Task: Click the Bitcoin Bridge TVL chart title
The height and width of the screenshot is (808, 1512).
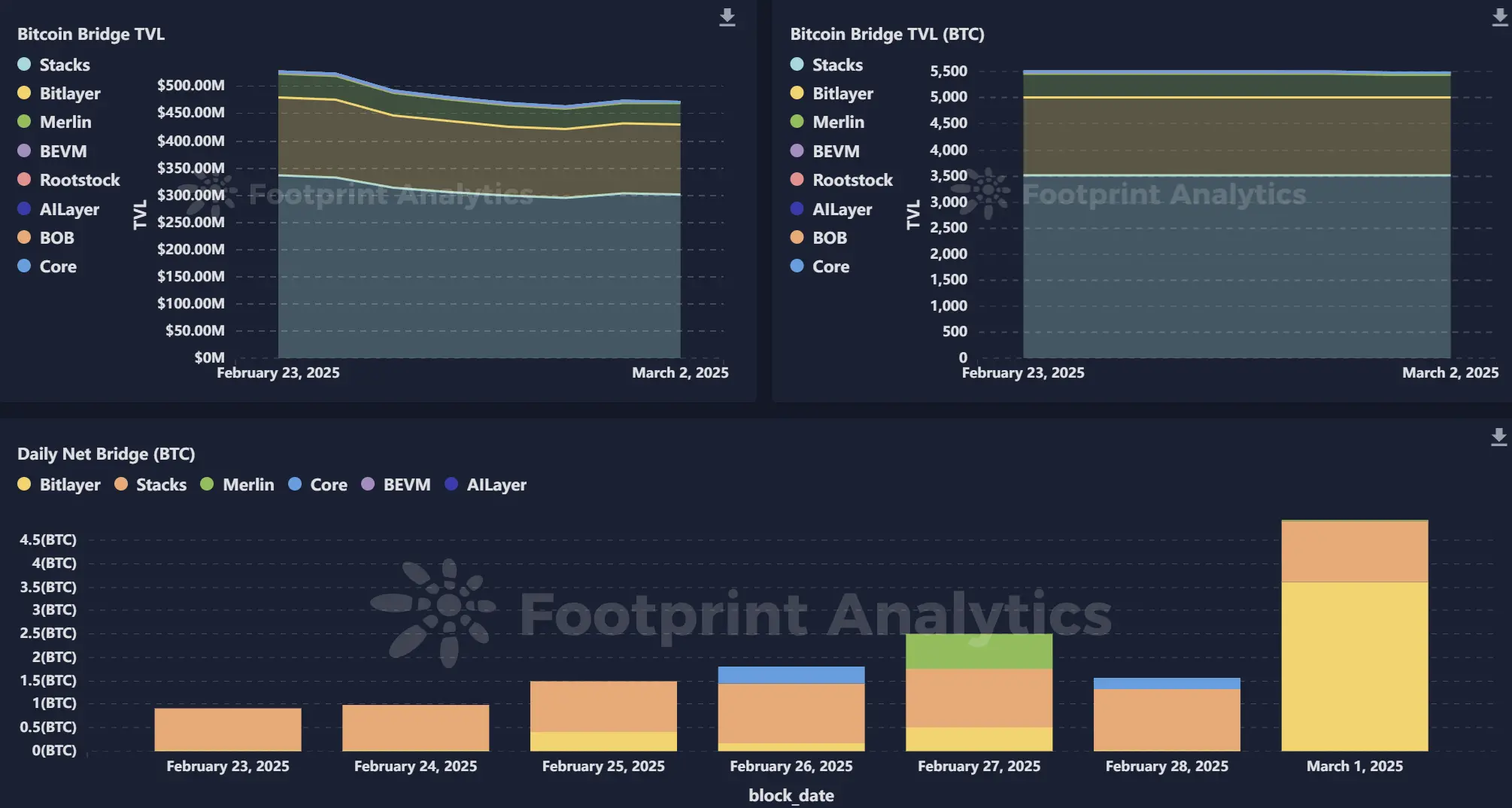Action: pos(91,34)
